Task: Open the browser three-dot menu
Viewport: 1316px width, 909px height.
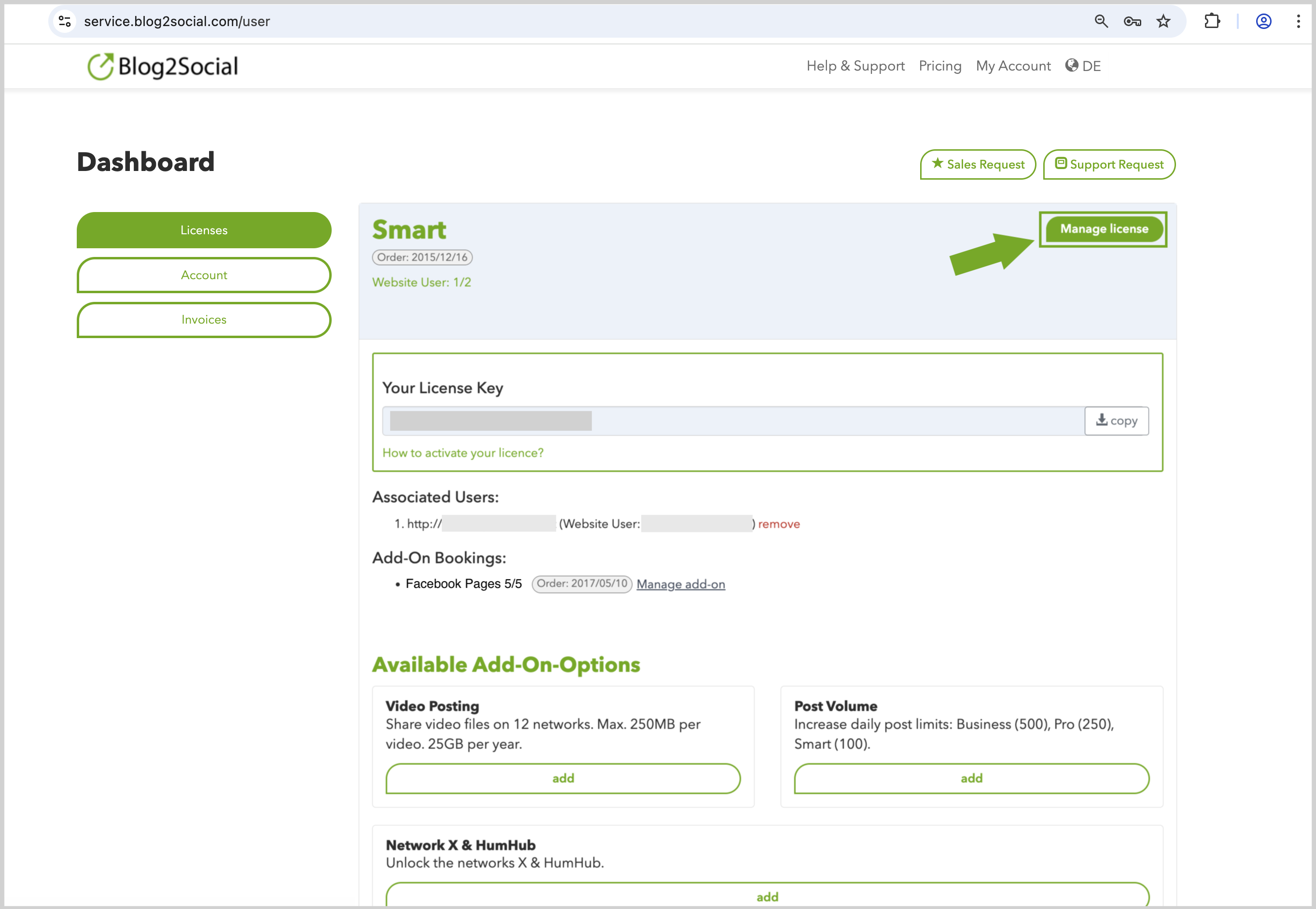Action: (x=1298, y=21)
